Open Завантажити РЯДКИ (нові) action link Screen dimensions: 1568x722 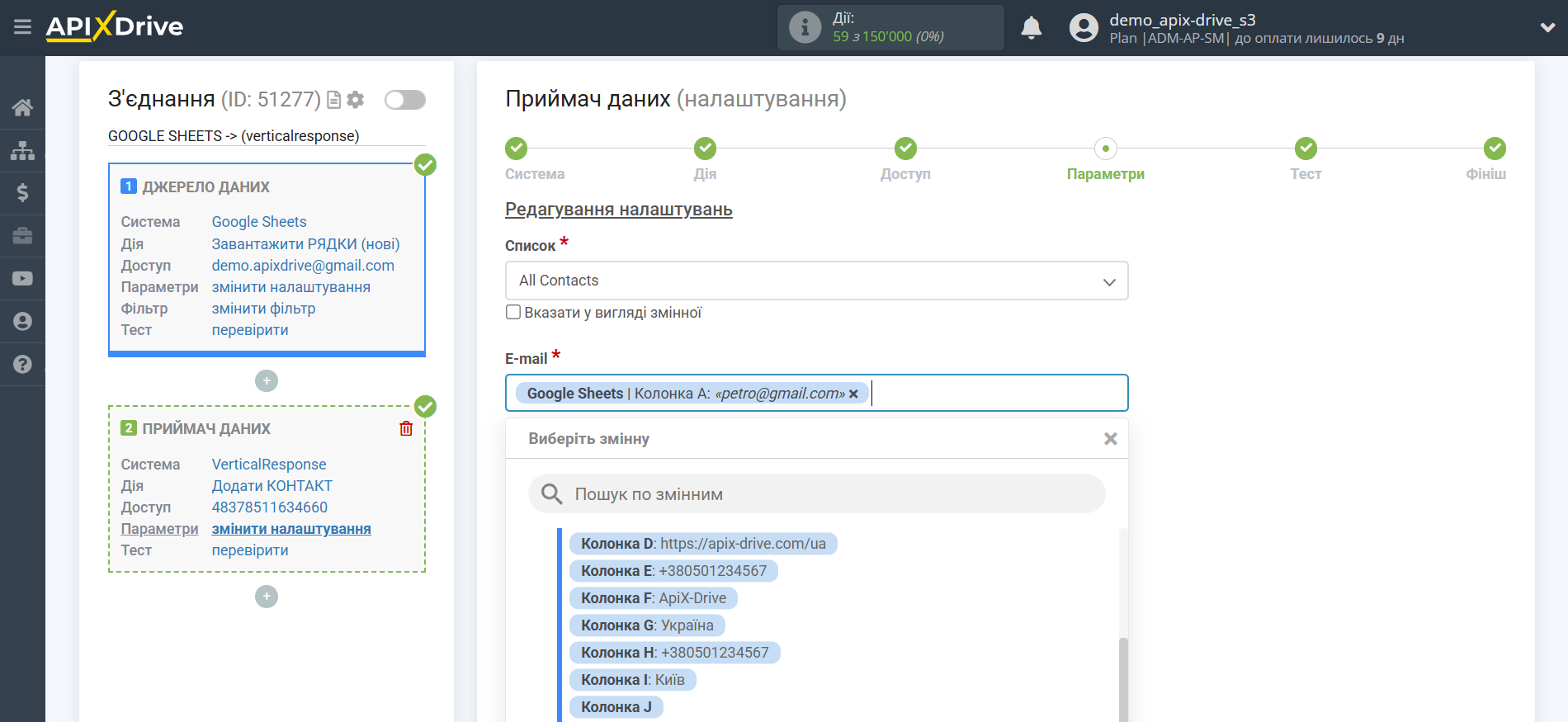pos(305,244)
